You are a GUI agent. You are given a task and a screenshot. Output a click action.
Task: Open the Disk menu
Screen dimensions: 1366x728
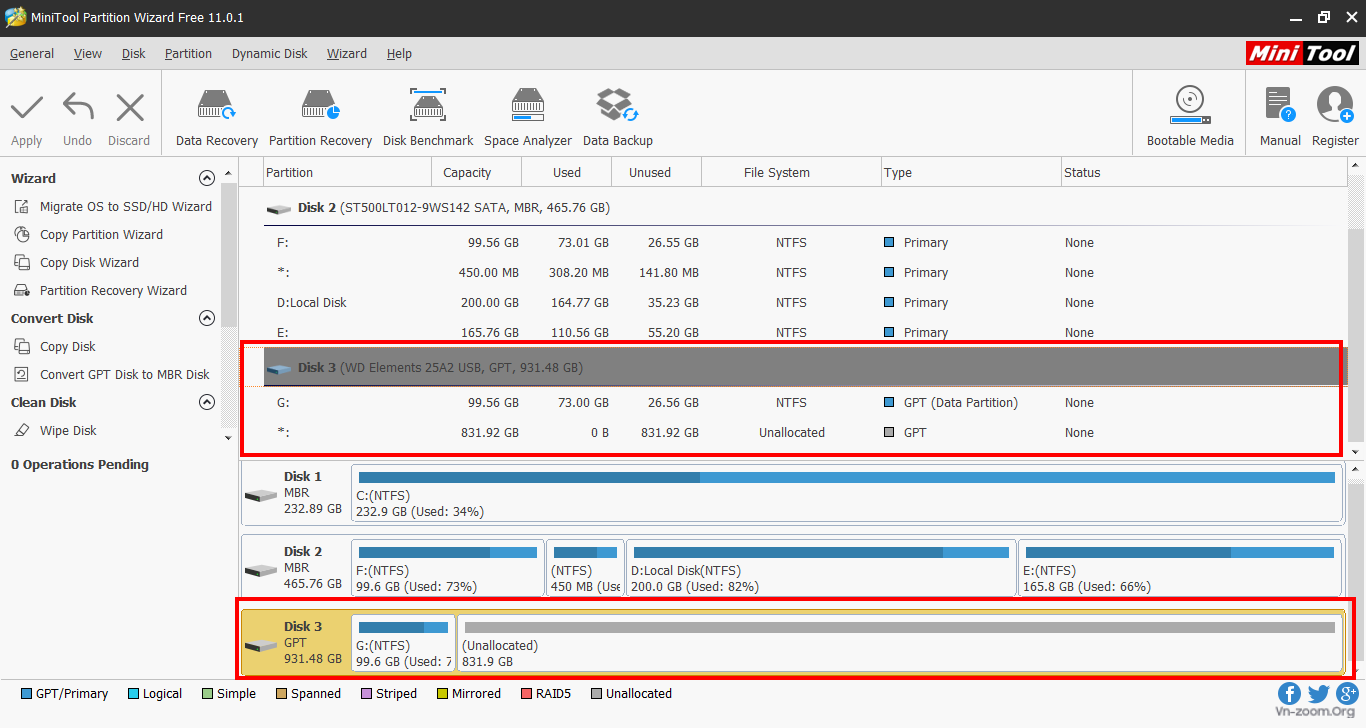(134, 54)
